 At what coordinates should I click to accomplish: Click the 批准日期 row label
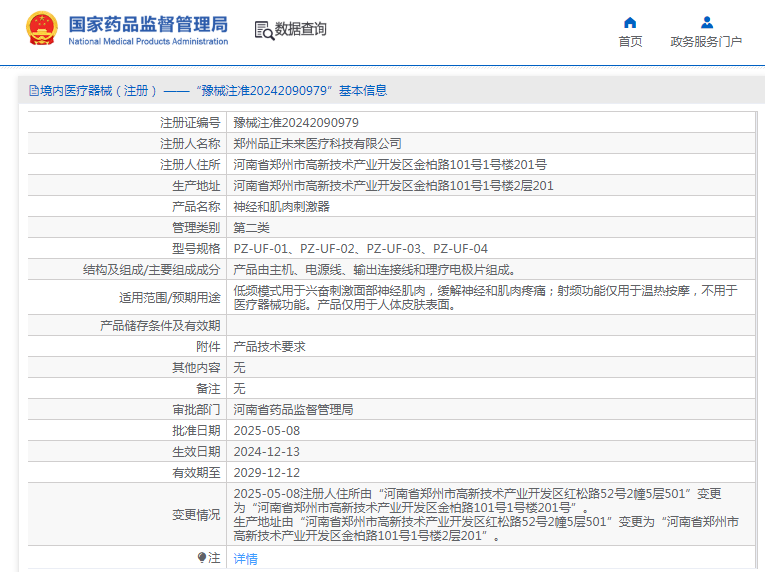(x=196, y=430)
